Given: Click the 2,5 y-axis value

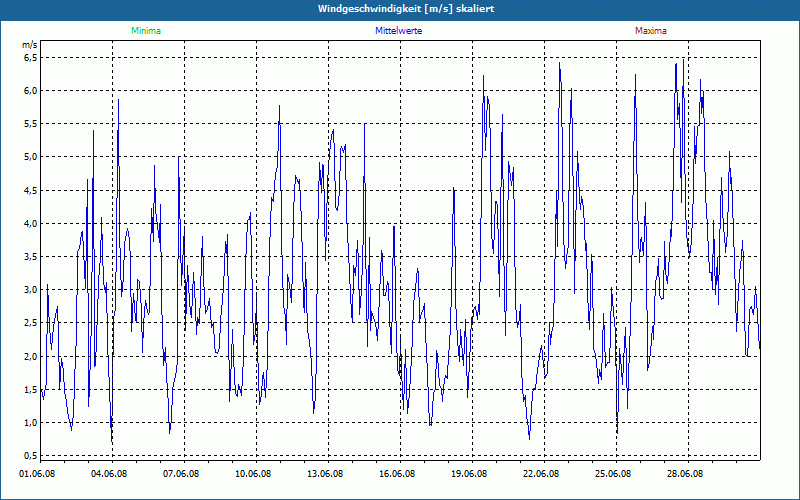Looking at the screenshot, I should coord(31,323).
